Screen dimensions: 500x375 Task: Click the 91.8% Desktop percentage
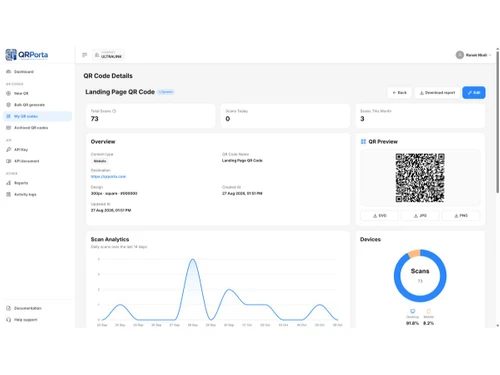[x=412, y=323]
